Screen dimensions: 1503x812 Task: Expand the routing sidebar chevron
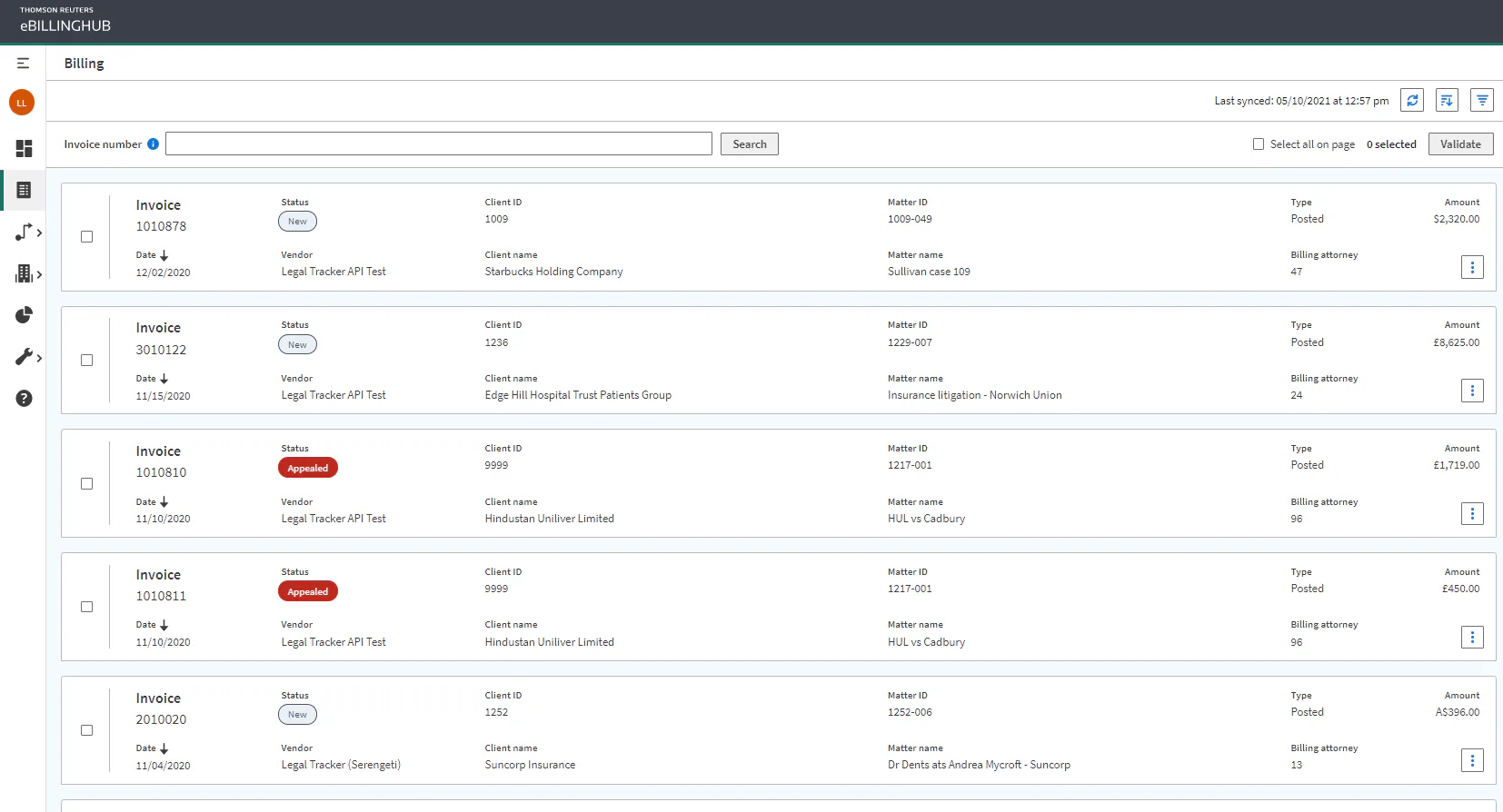[39, 233]
